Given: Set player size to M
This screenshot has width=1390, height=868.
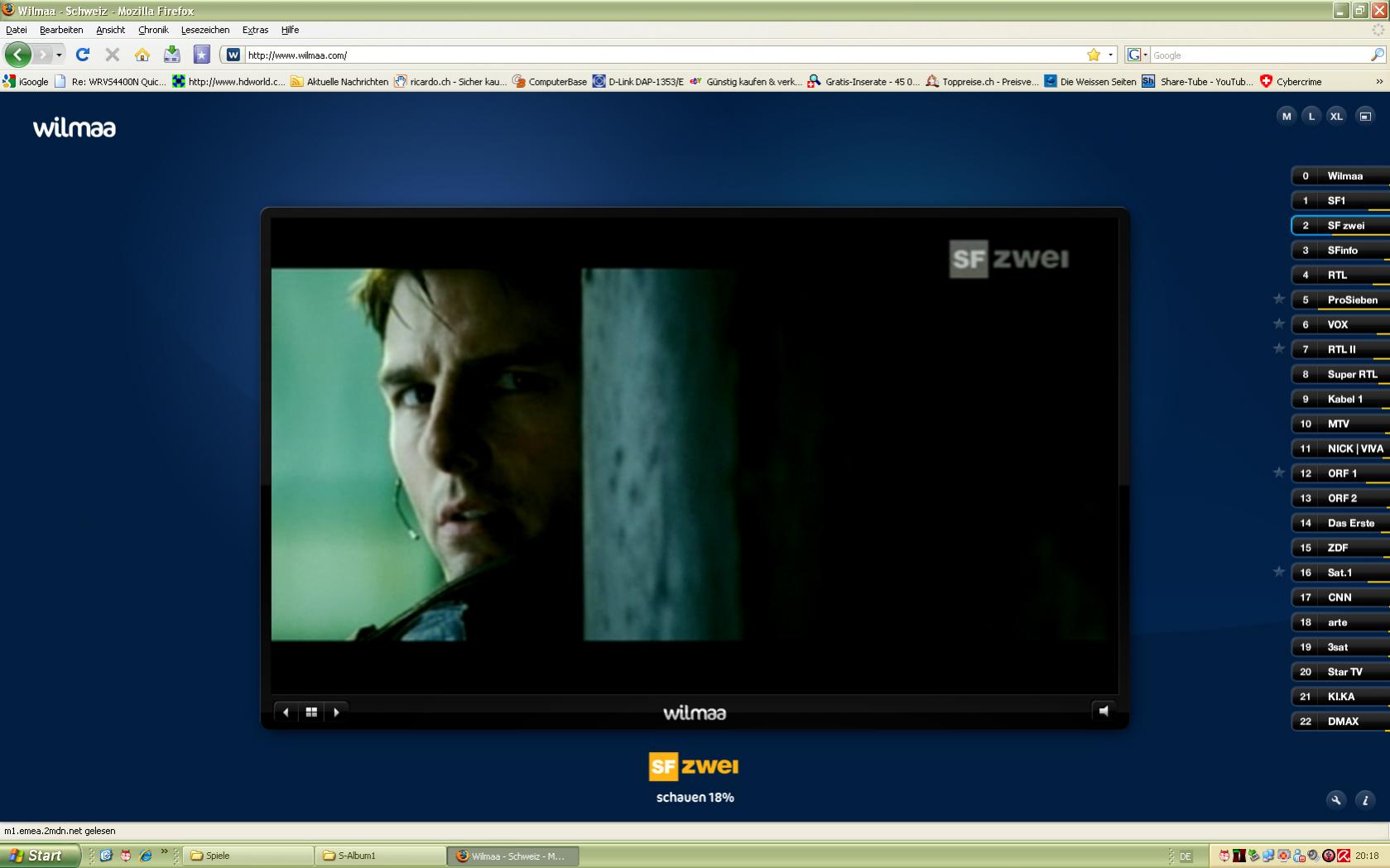Looking at the screenshot, I should tap(1287, 116).
